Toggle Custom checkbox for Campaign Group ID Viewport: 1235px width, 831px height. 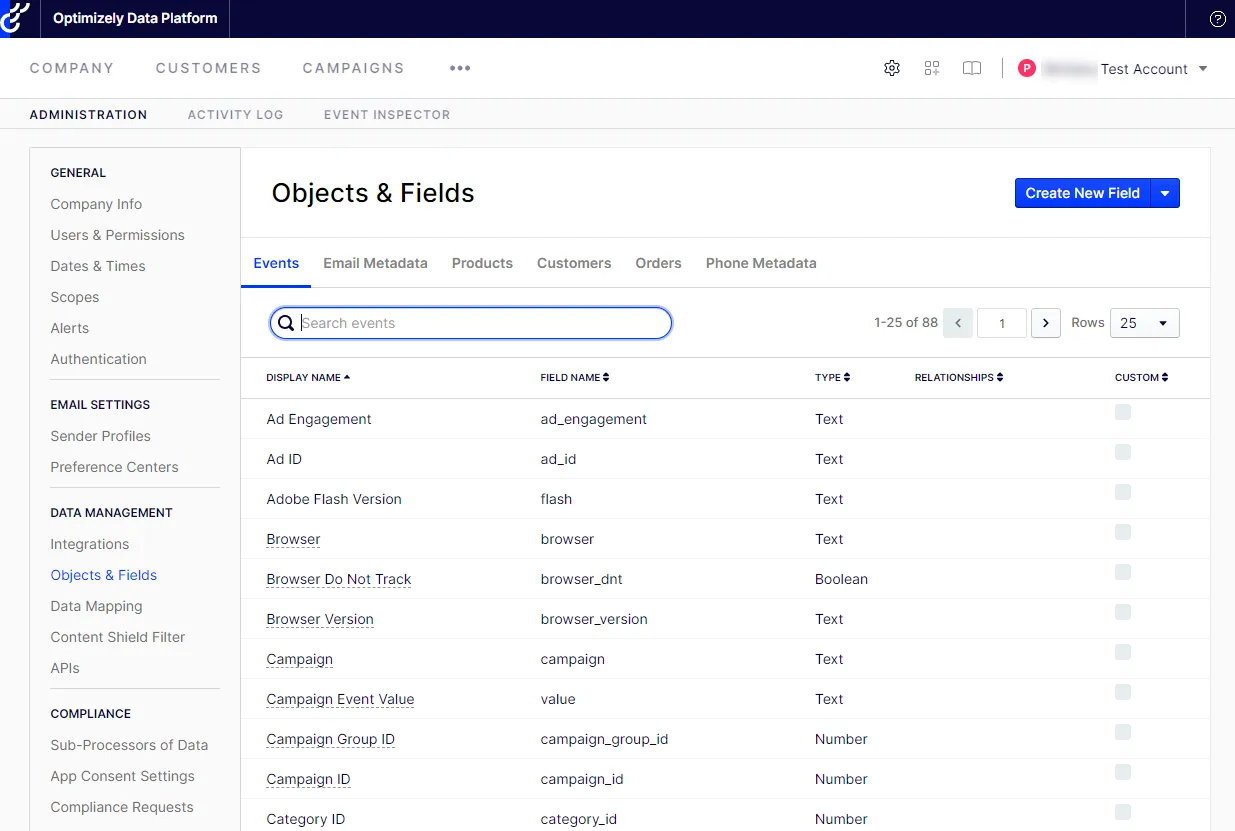tap(1123, 732)
